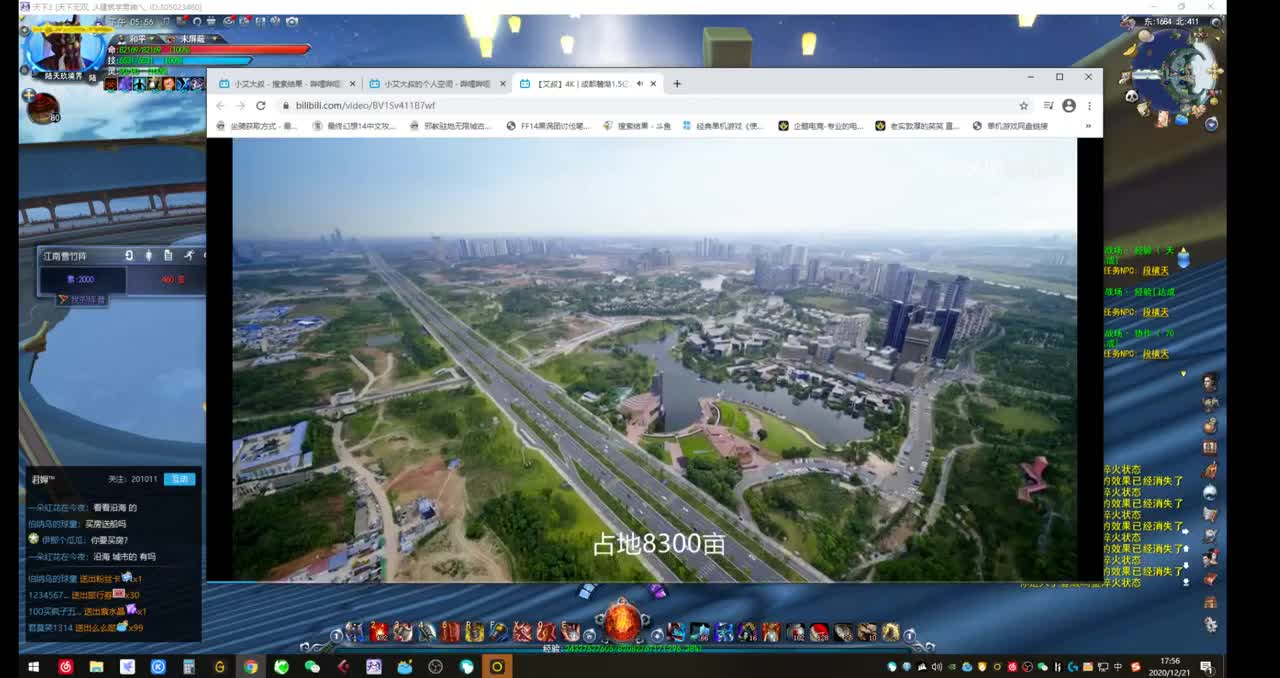Reload the bilibili page in Chrome
Screen dimensions: 1280x678
[x=261, y=105]
